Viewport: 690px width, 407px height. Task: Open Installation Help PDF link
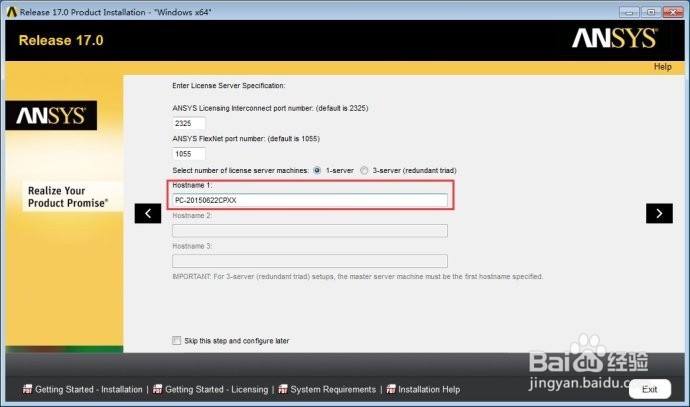click(x=429, y=389)
